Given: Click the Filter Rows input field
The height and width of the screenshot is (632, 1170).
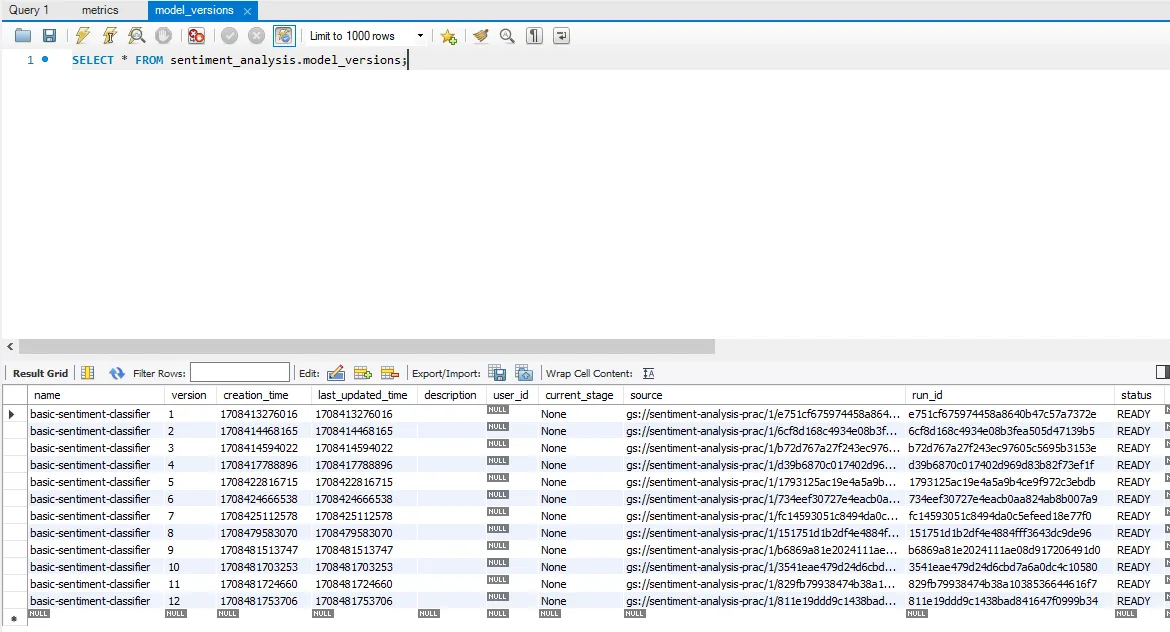Looking at the screenshot, I should coord(240,373).
